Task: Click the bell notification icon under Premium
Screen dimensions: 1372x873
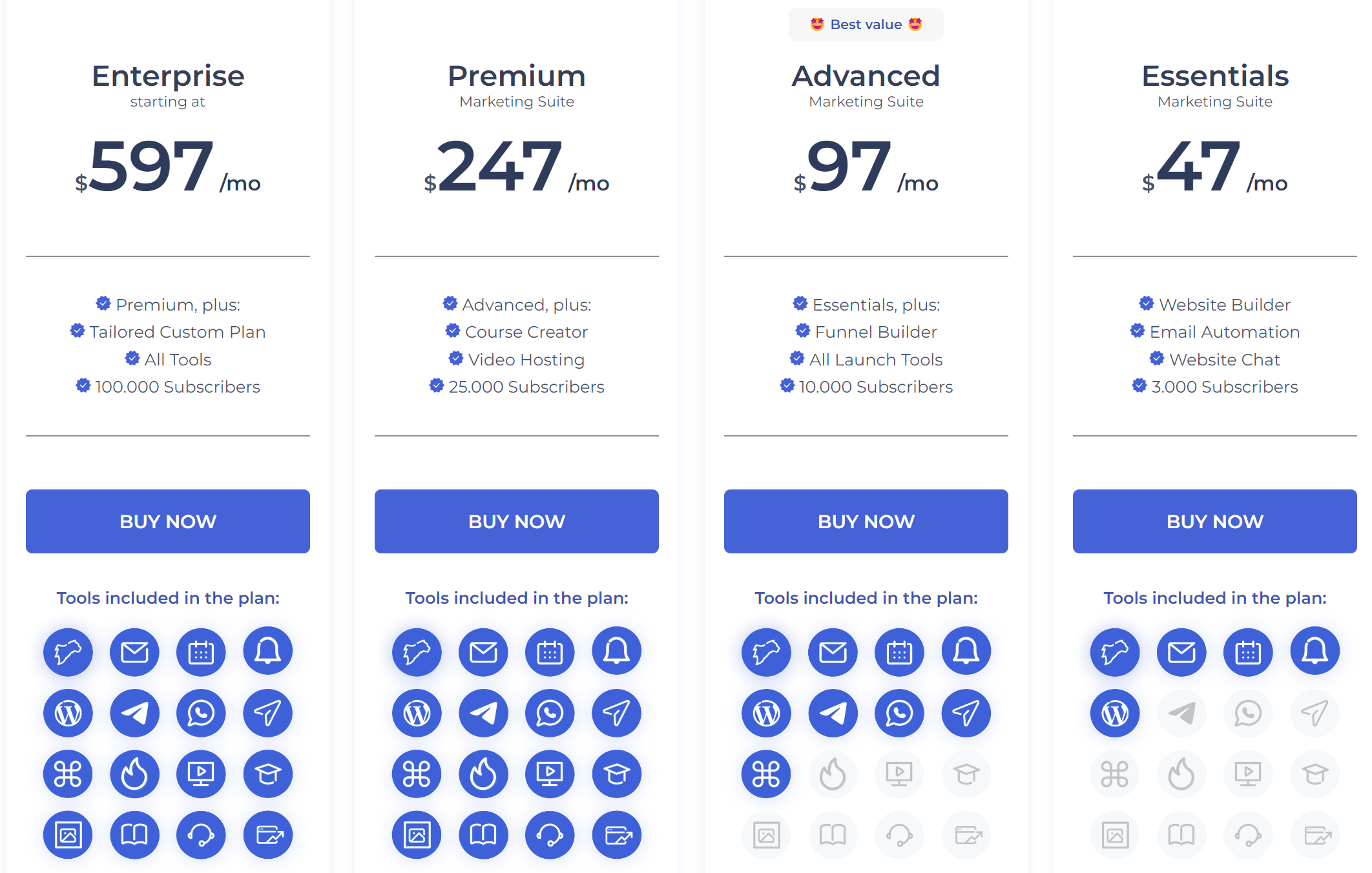Action: point(616,651)
